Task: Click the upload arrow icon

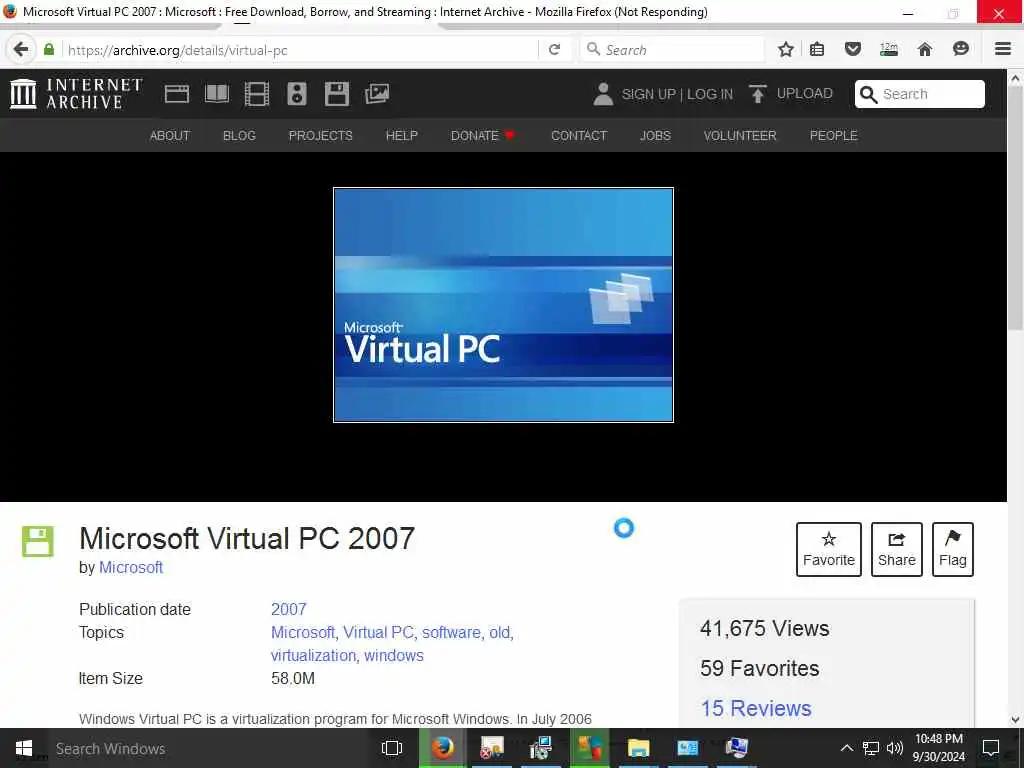Action: pos(758,94)
